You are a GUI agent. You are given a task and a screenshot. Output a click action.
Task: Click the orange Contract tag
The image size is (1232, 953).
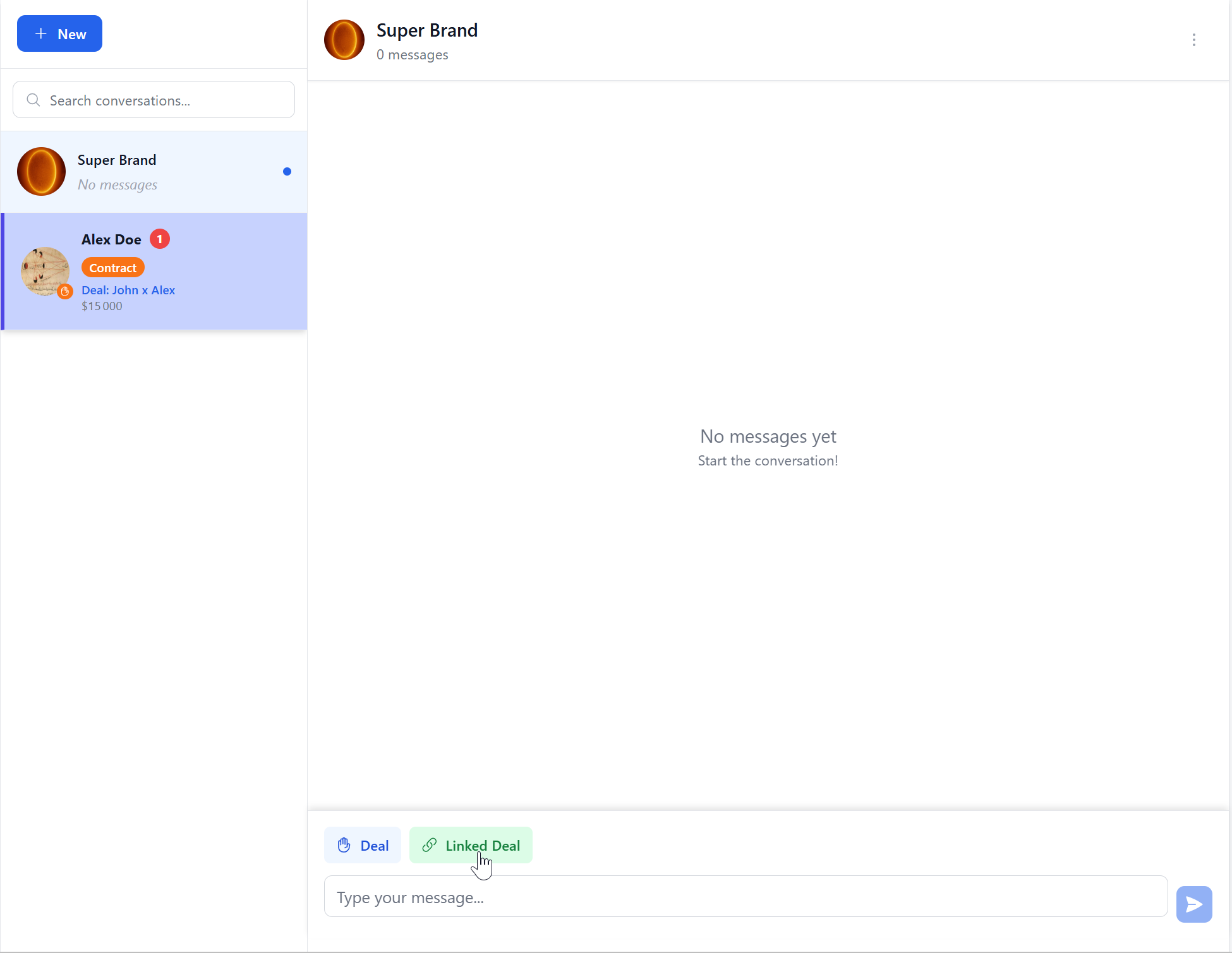coord(113,268)
